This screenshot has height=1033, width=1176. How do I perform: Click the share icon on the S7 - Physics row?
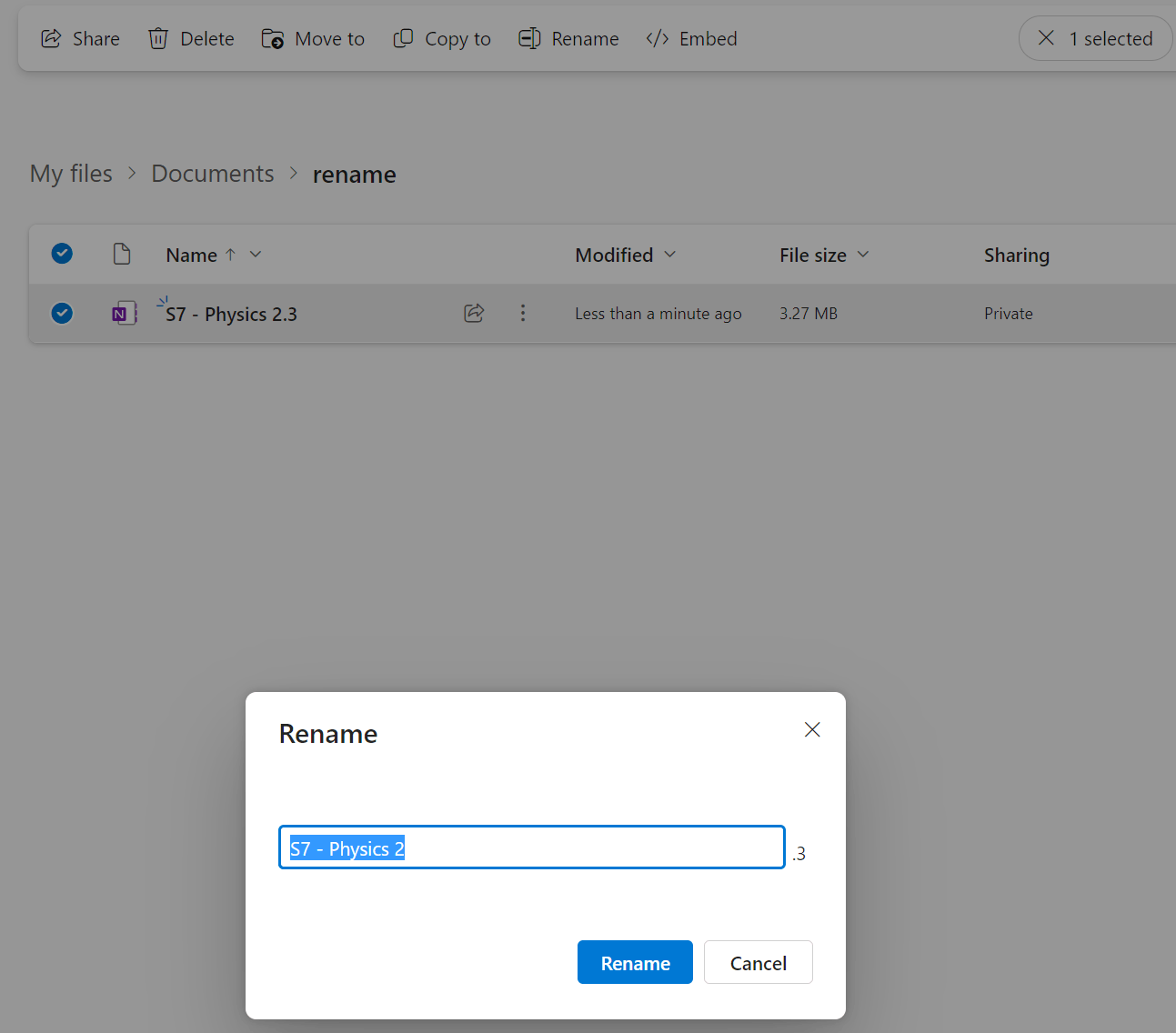tap(474, 313)
